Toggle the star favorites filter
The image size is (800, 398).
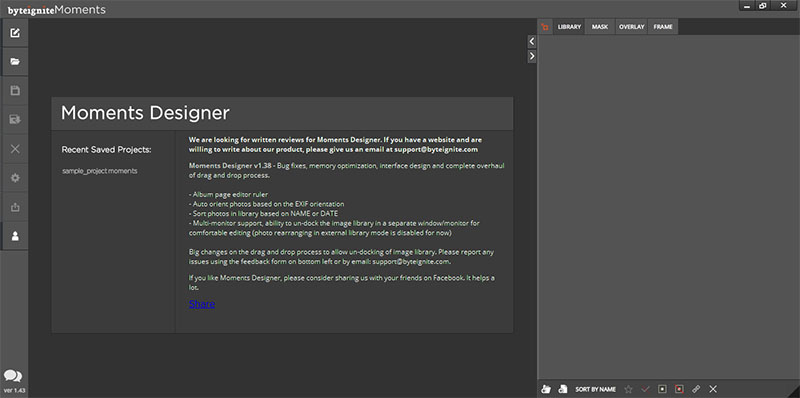[x=629, y=389]
